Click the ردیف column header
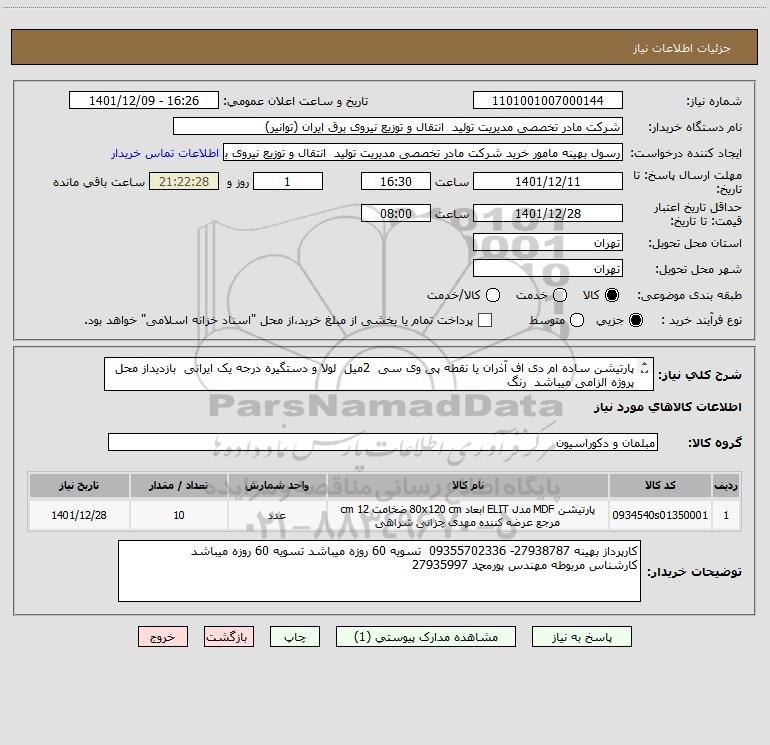The height and width of the screenshot is (745, 770). 726,485
